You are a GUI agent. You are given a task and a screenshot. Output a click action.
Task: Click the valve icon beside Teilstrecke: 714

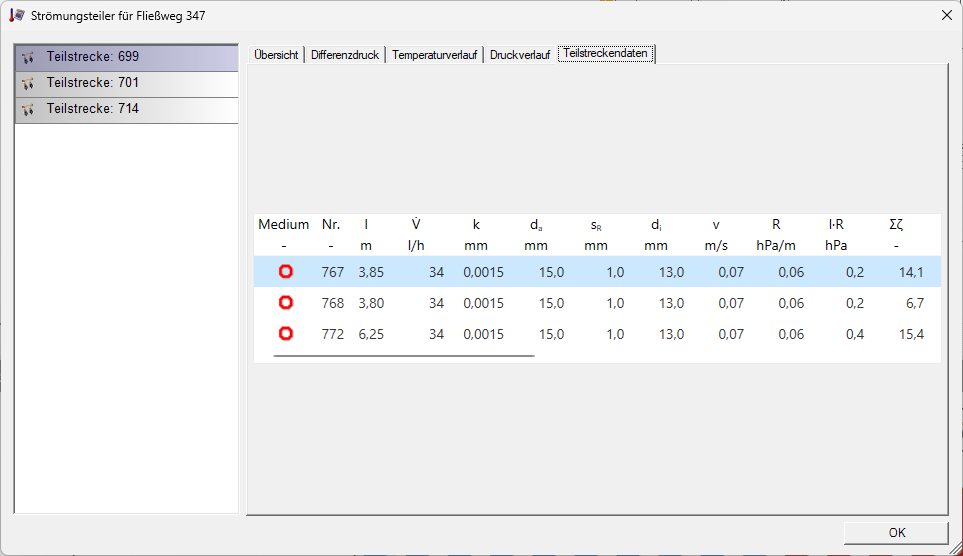coord(28,110)
